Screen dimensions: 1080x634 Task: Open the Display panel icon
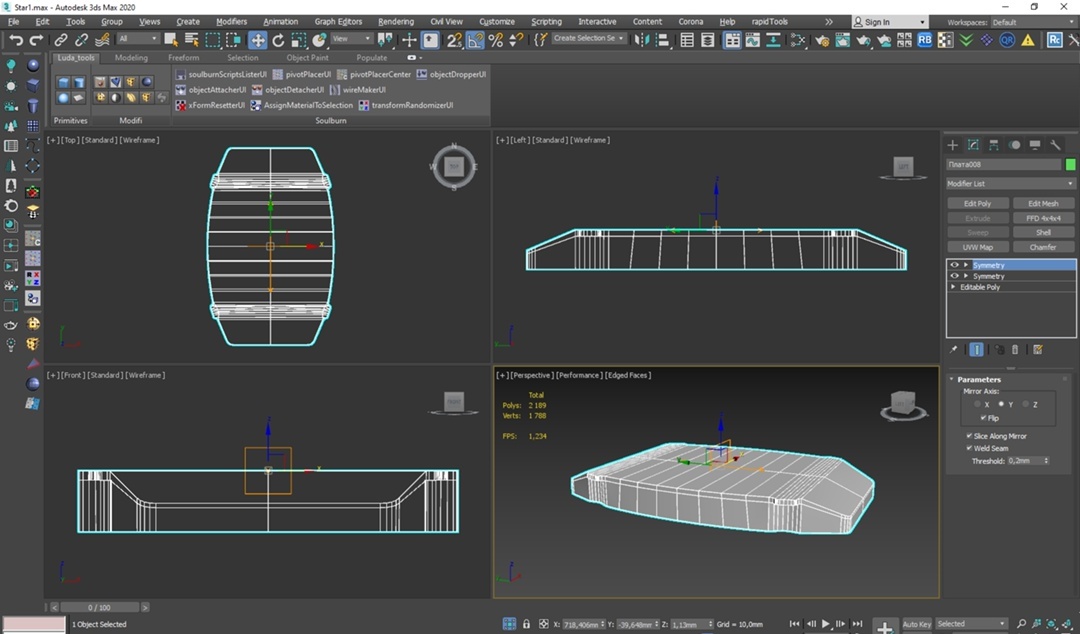1035,145
